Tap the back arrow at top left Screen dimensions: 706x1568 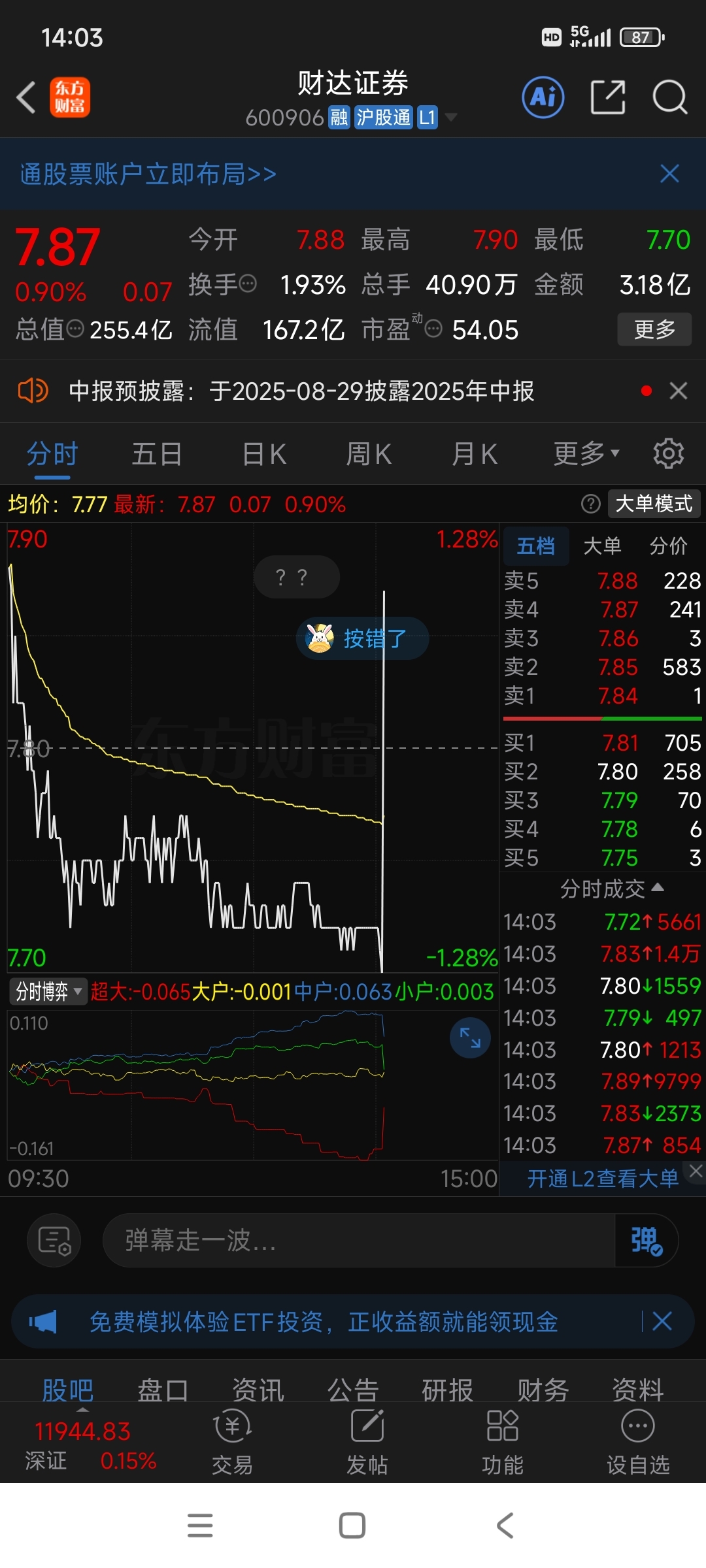(26, 97)
